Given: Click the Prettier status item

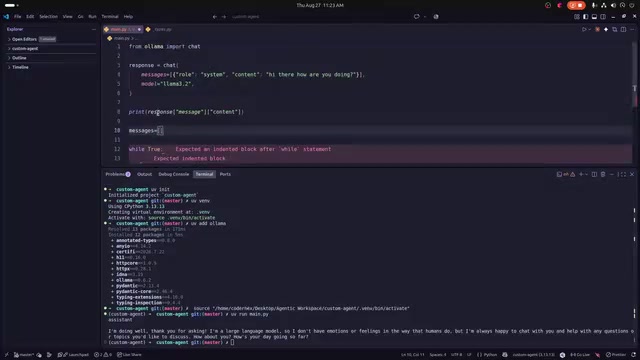Looking at the screenshot, I should [616, 355].
